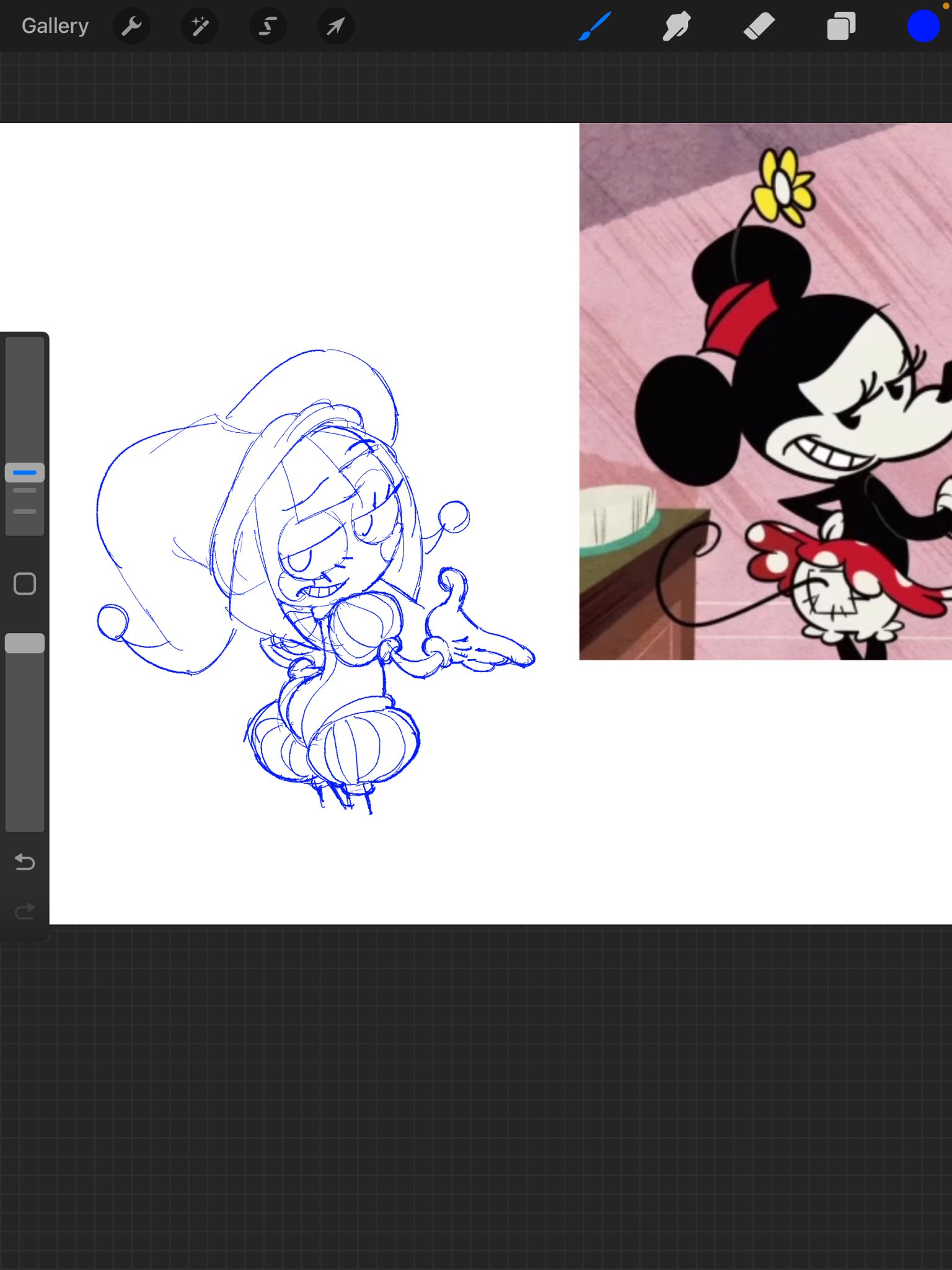Image resolution: width=952 pixels, height=1270 pixels.
Task: Activate the Transform arrow tool
Action: pos(335,26)
